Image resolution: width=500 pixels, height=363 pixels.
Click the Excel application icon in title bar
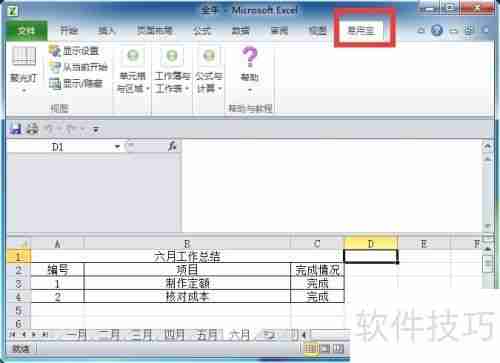(x=13, y=11)
